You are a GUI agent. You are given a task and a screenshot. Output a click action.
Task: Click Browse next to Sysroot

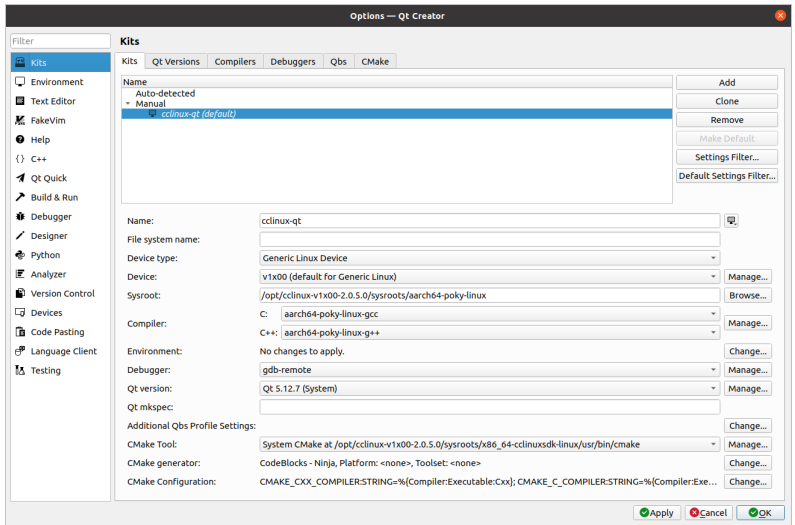pos(748,296)
